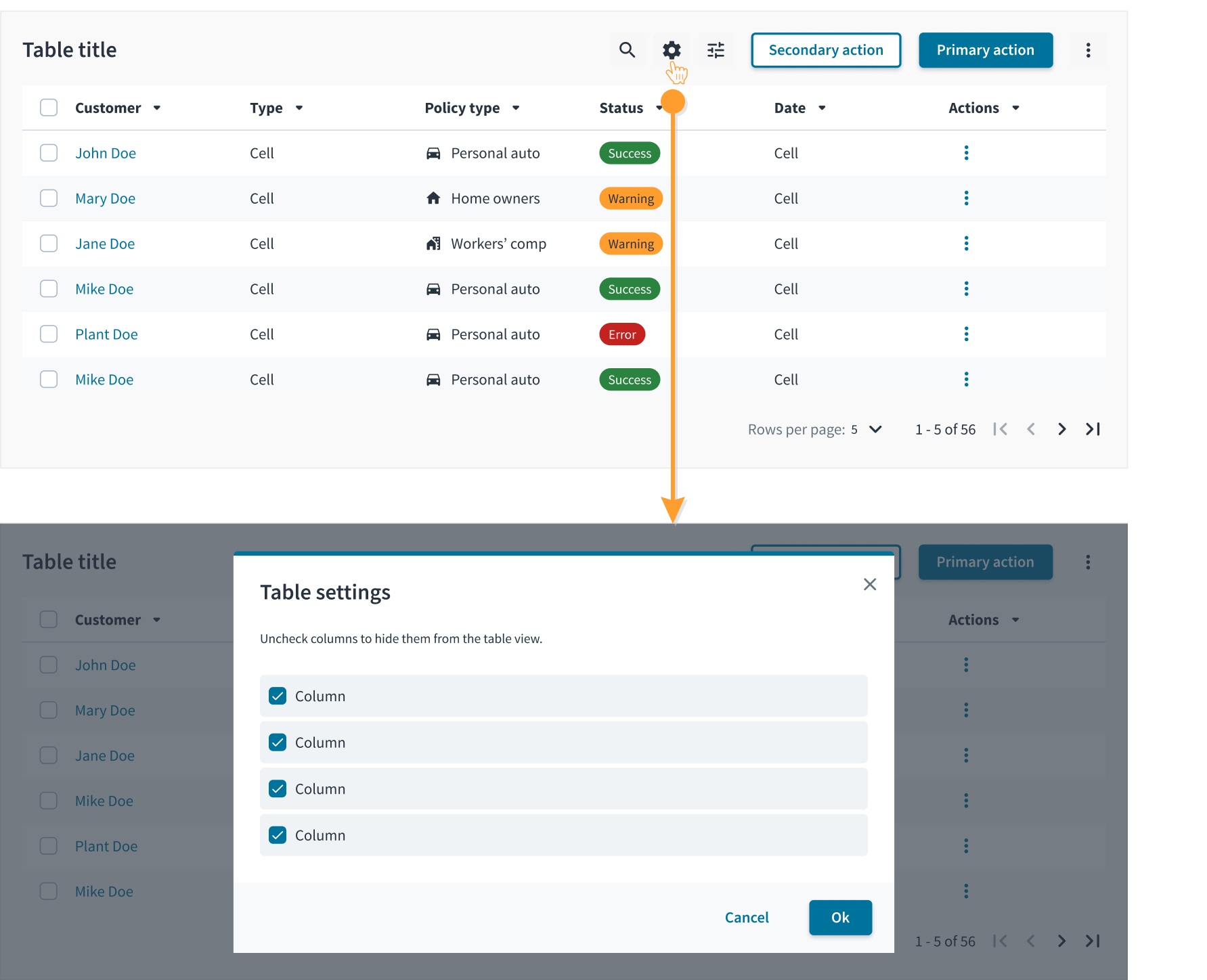Click the Secondary action button in upper table
Image resolution: width=1207 pixels, height=980 pixels.
(826, 50)
